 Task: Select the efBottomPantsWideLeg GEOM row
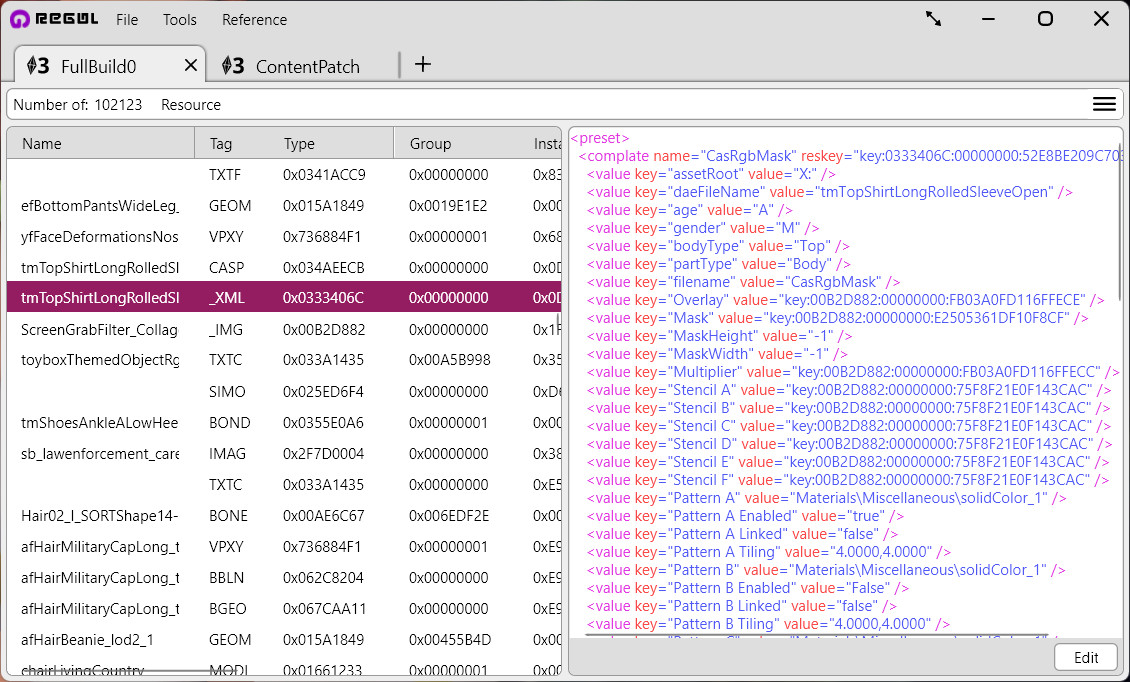(x=100, y=206)
